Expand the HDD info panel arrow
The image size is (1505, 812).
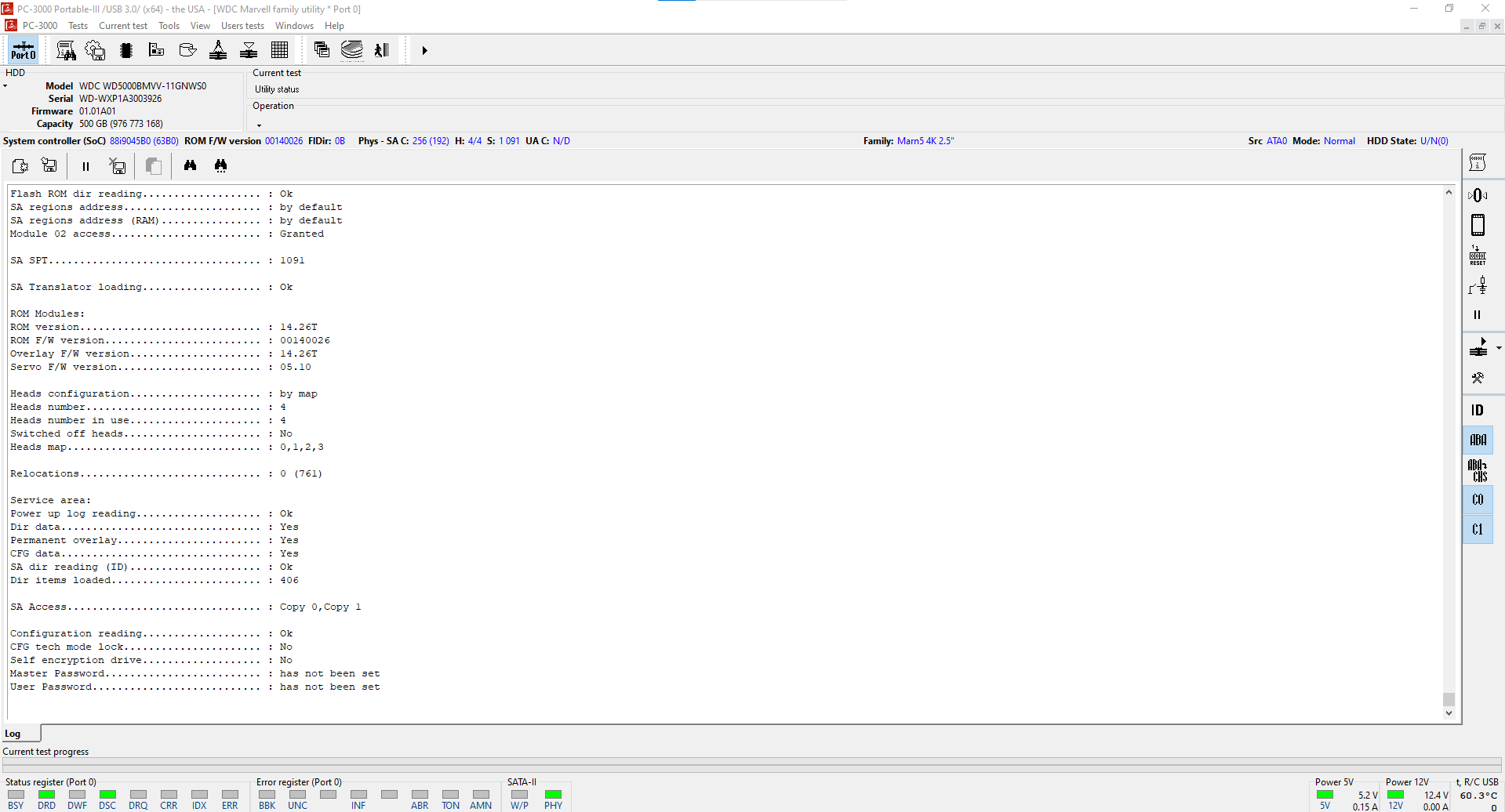pyautogui.click(x=5, y=86)
